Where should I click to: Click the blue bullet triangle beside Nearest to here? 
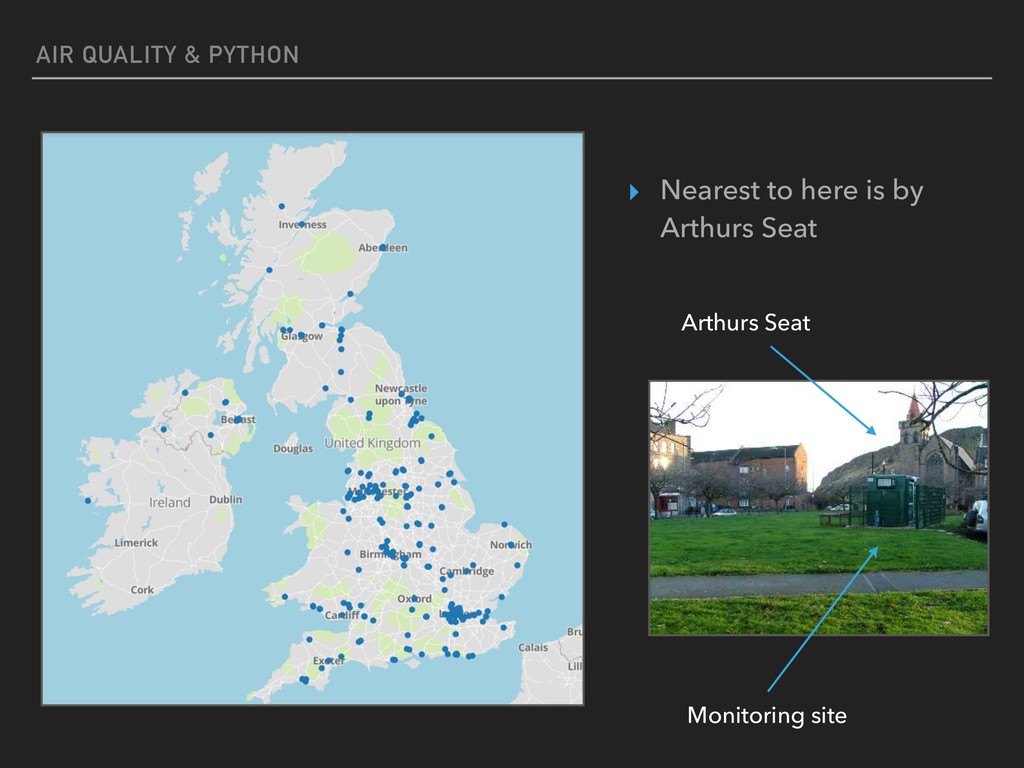coord(633,192)
